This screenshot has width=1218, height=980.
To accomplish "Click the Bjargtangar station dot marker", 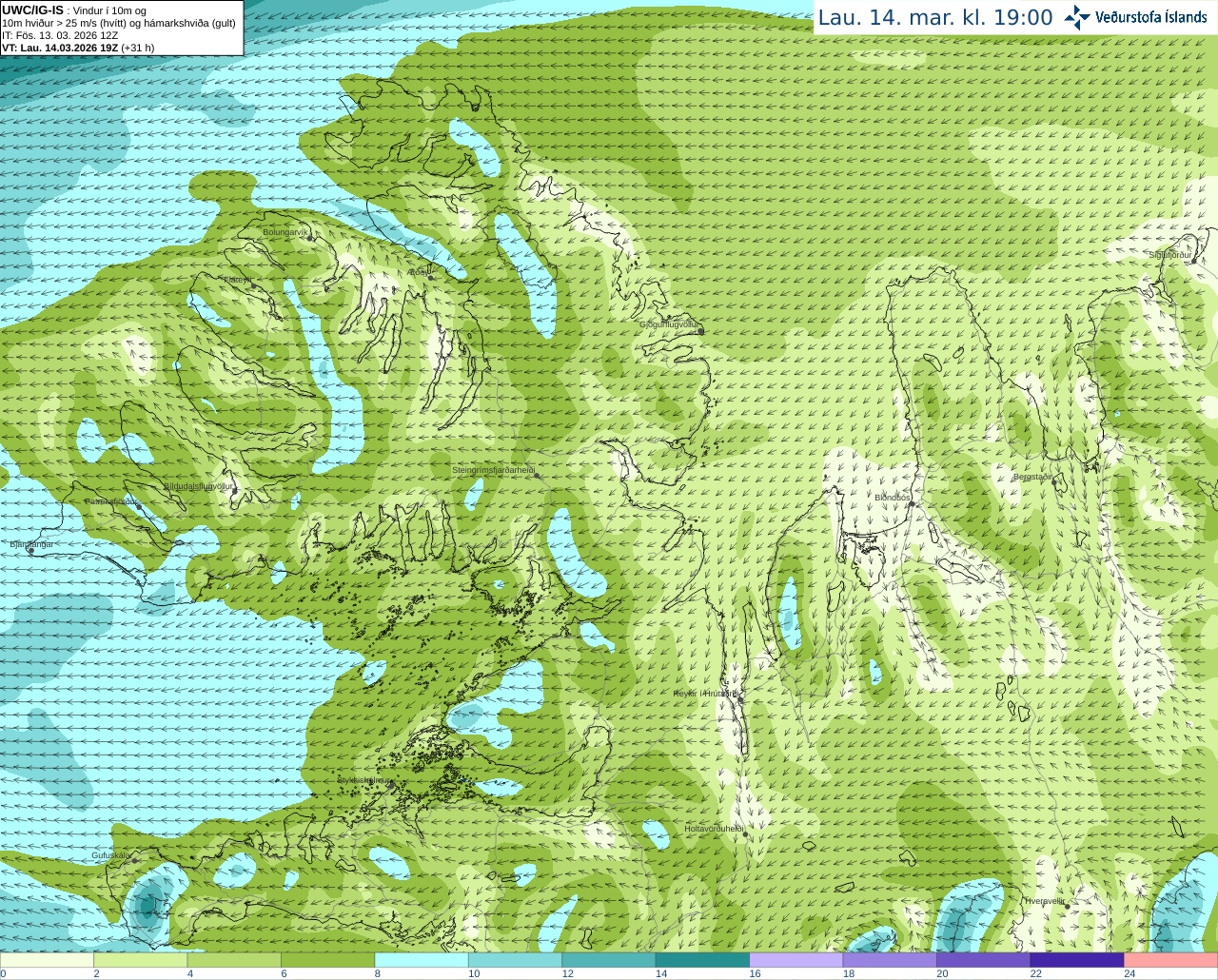I will tap(30, 551).
